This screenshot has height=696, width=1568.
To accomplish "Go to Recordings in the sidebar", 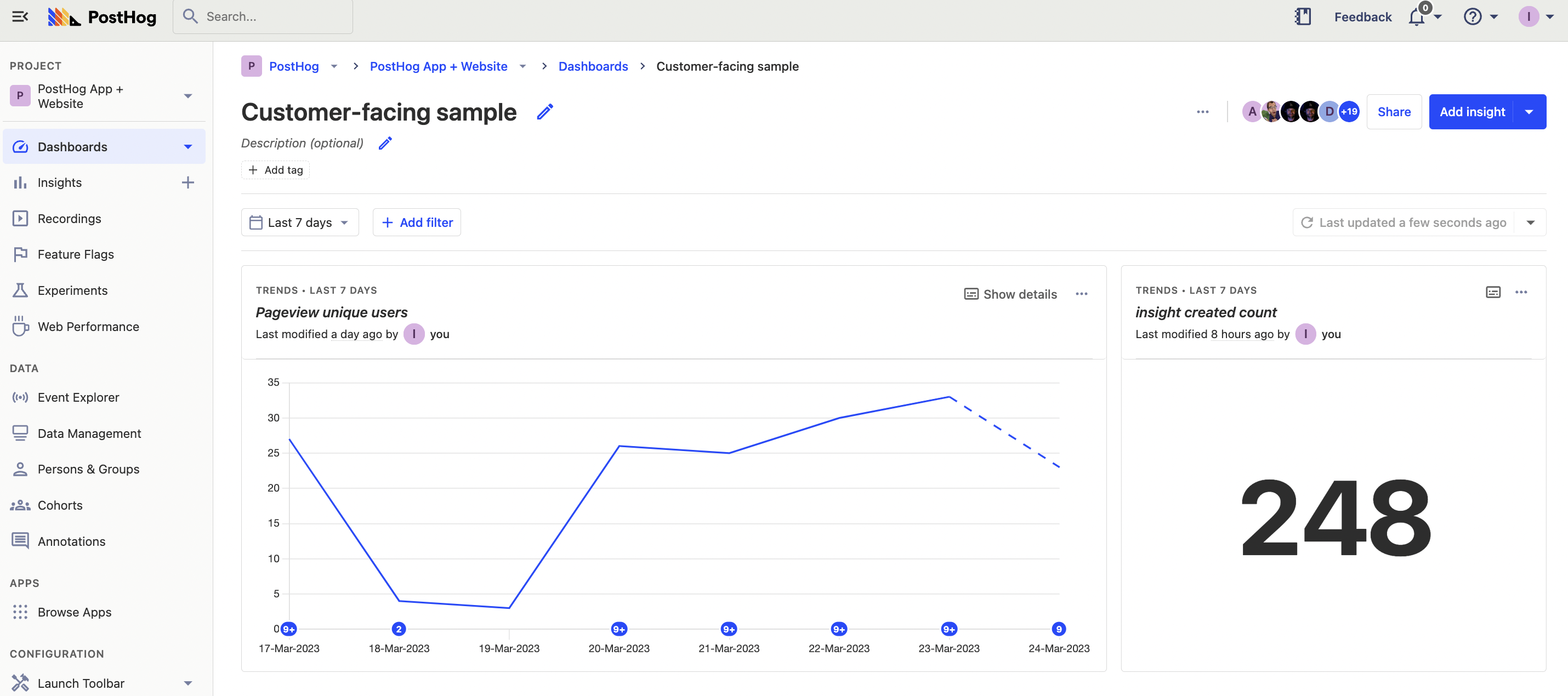I will [x=69, y=219].
